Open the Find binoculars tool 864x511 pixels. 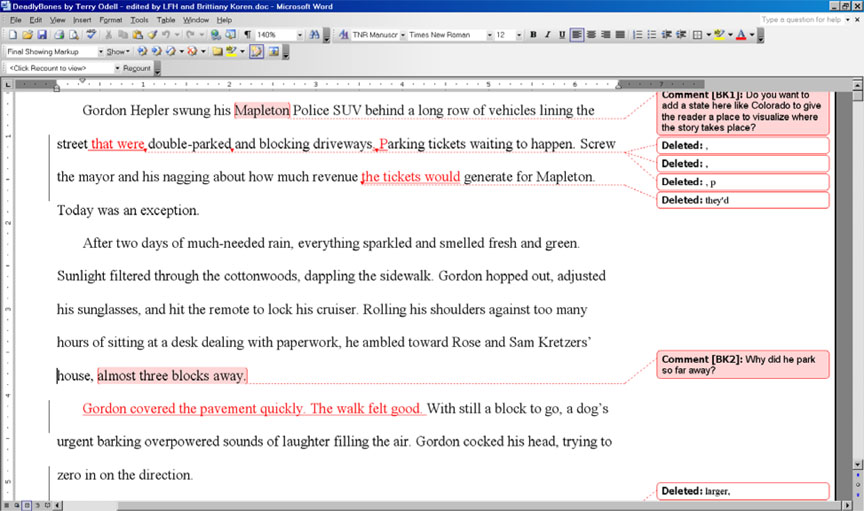point(315,35)
